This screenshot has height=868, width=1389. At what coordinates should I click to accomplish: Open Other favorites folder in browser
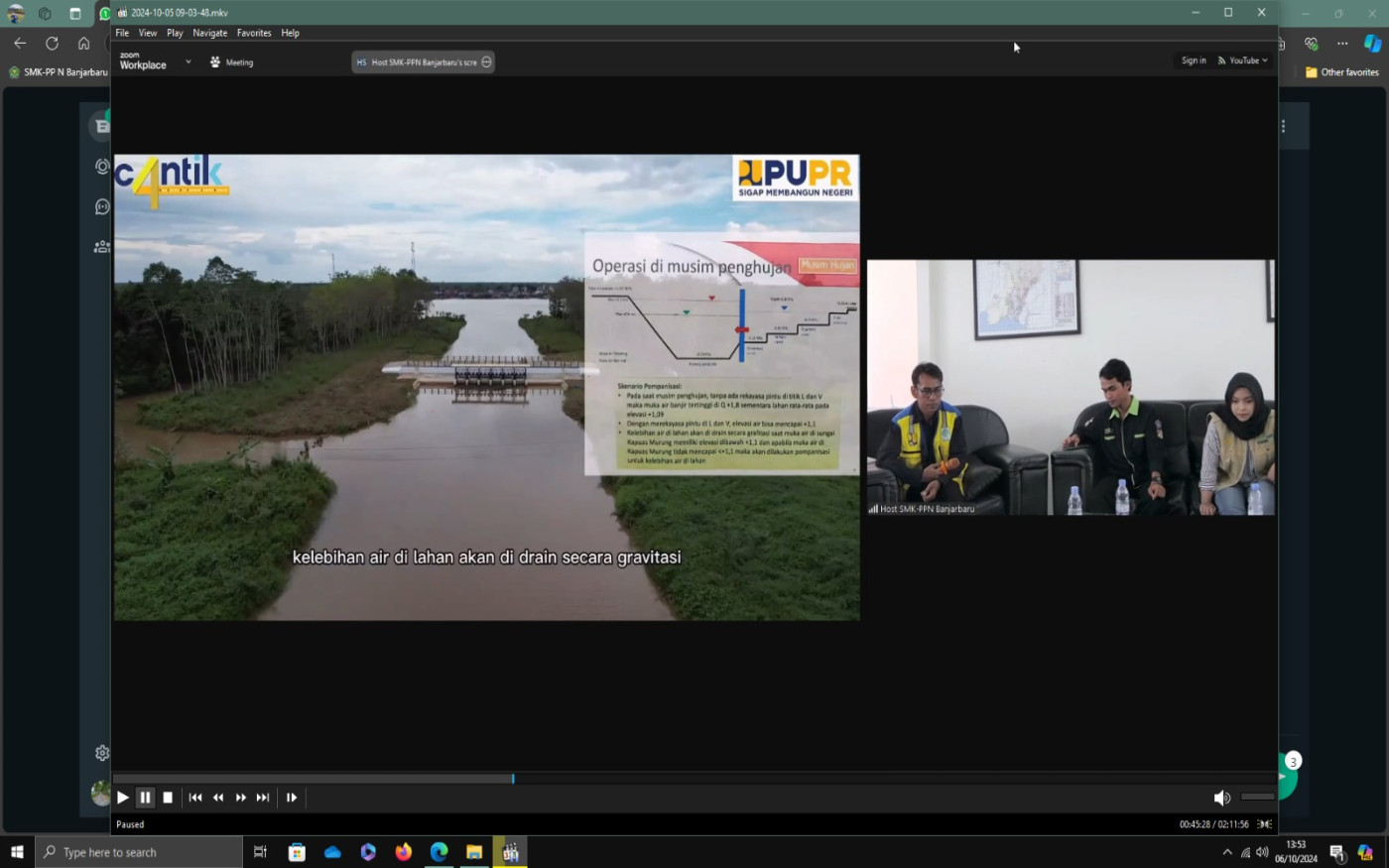point(1342,72)
